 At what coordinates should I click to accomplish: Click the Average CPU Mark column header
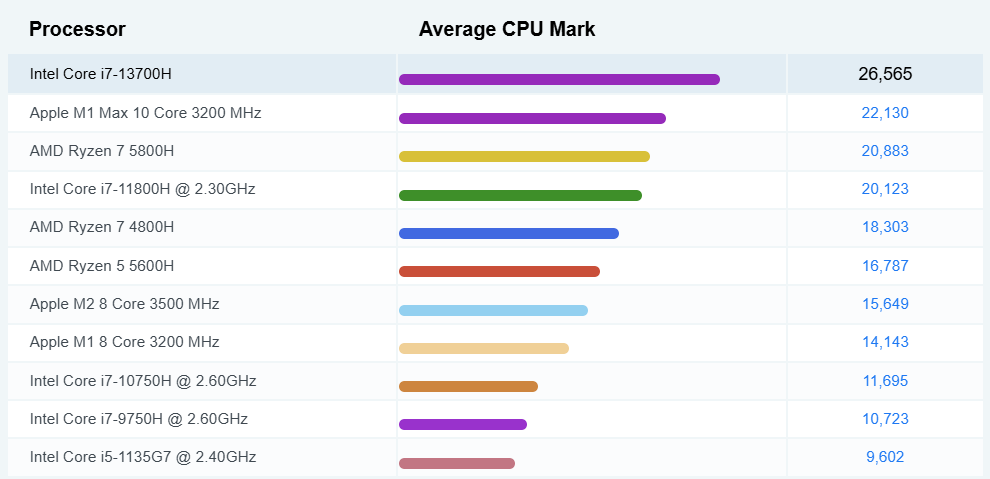(x=507, y=29)
